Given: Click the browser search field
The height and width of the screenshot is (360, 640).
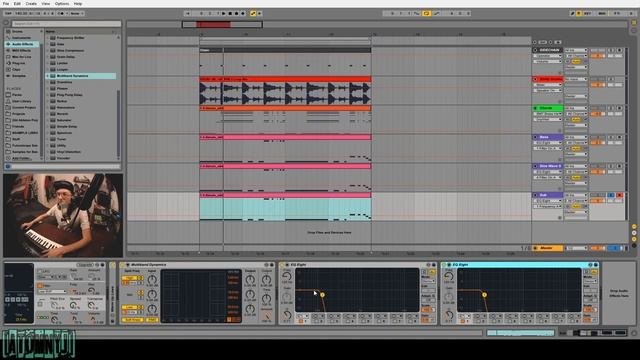Looking at the screenshot, I should [66, 24].
